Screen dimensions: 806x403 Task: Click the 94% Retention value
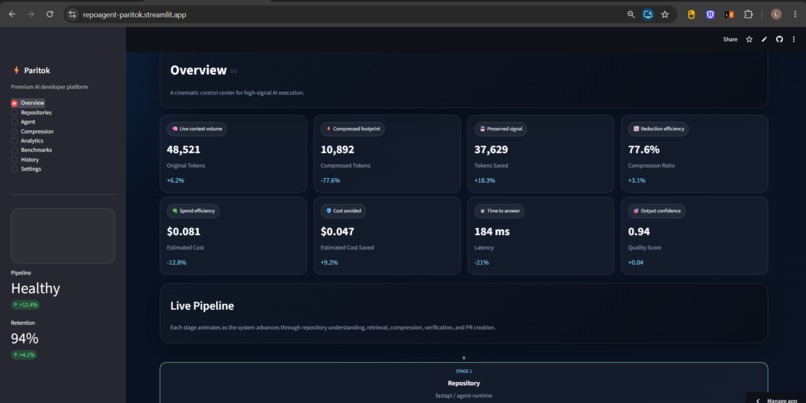[25, 339]
